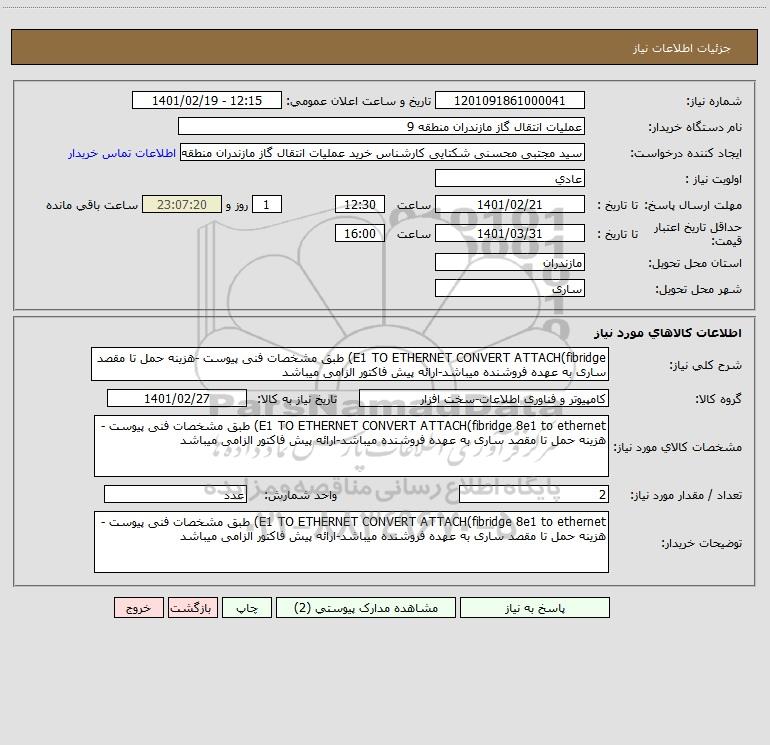This screenshot has height=745, width=770.
Task: Click the request creator field 'سید مجتبی محسنی'
Action: pyautogui.click(x=383, y=152)
